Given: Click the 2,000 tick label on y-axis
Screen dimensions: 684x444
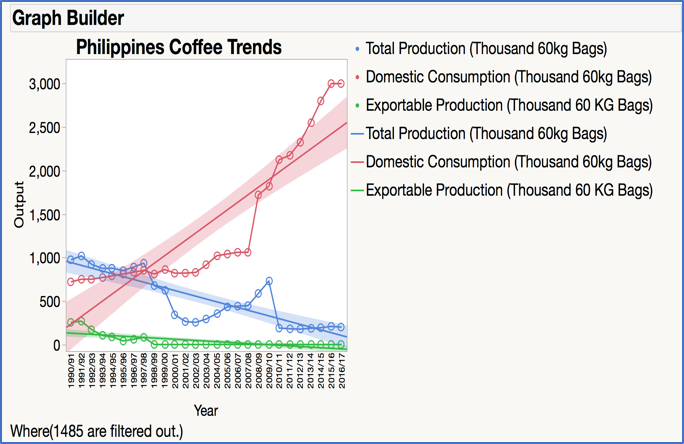Looking at the screenshot, I should pyautogui.click(x=44, y=171).
